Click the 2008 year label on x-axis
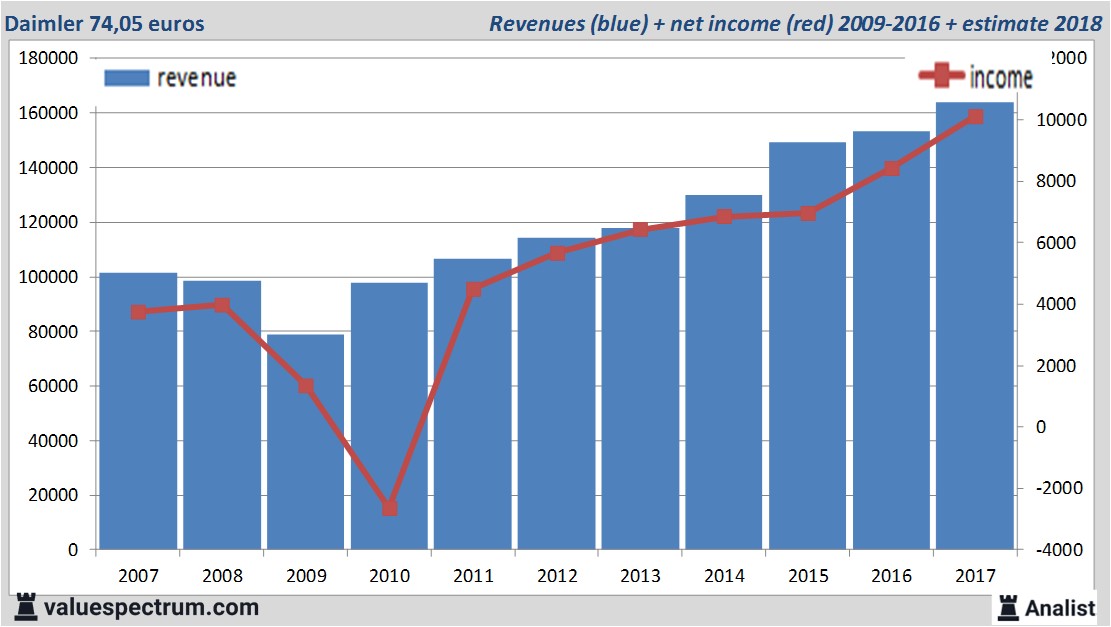 coord(222,575)
